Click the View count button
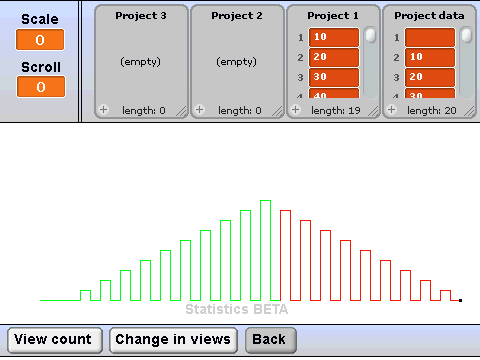The image size is (480, 360). 55,340
